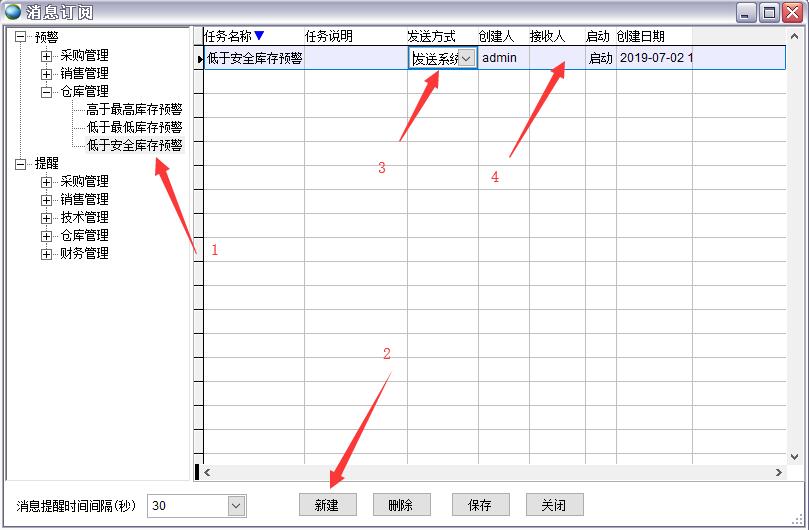This screenshot has height=530, width=809.
Task: Open the 发送方式 dropdown in the first row
Action: (x=466, y=58)
